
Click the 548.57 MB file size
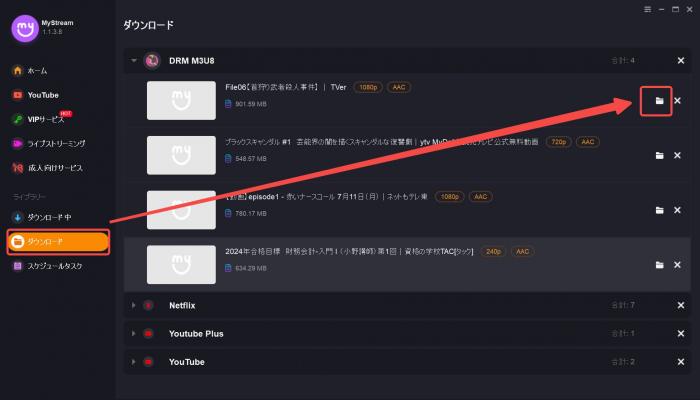pos(251,158)
